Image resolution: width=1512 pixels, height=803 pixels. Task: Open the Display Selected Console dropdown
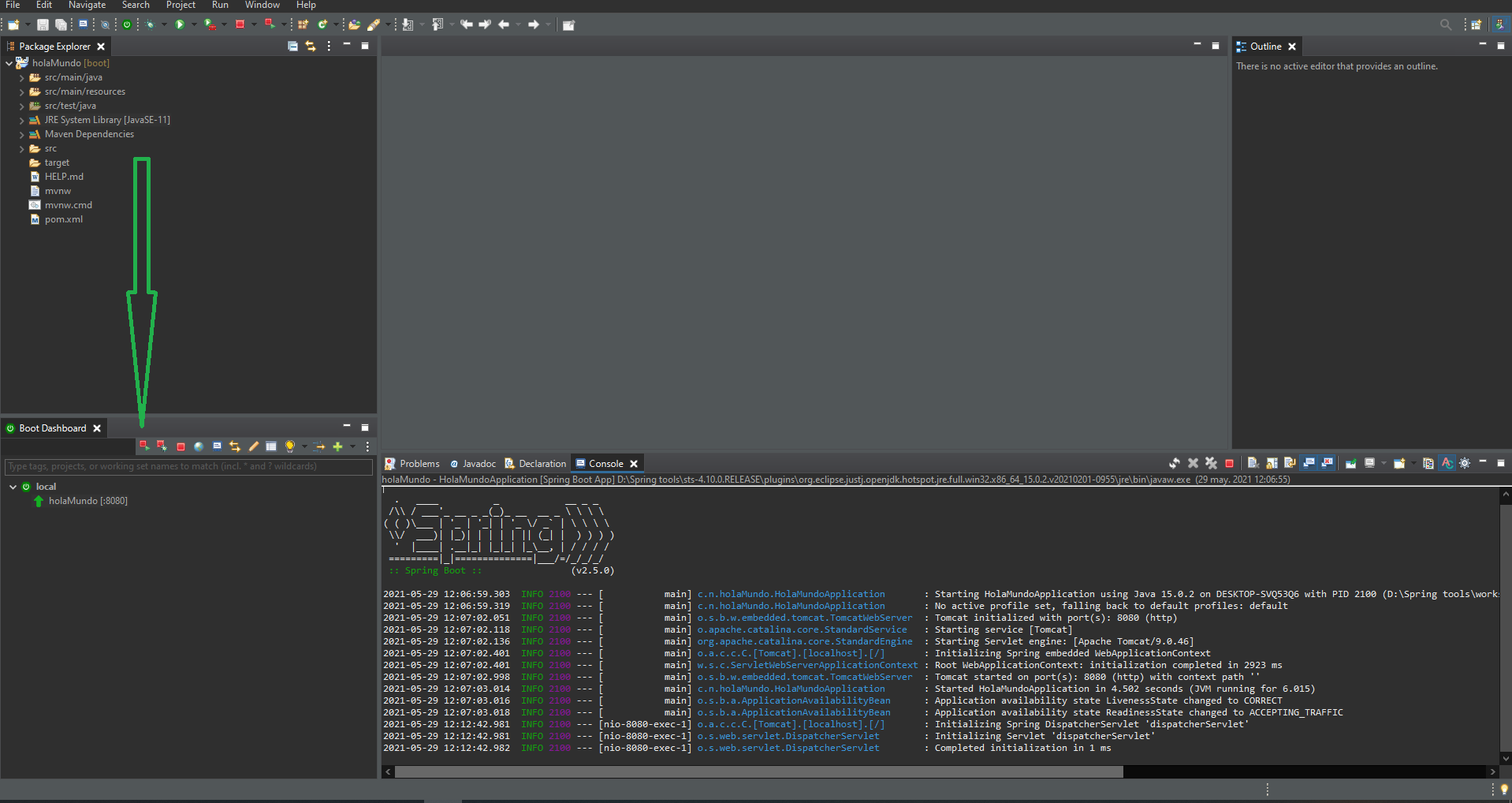click(1384, 464)
